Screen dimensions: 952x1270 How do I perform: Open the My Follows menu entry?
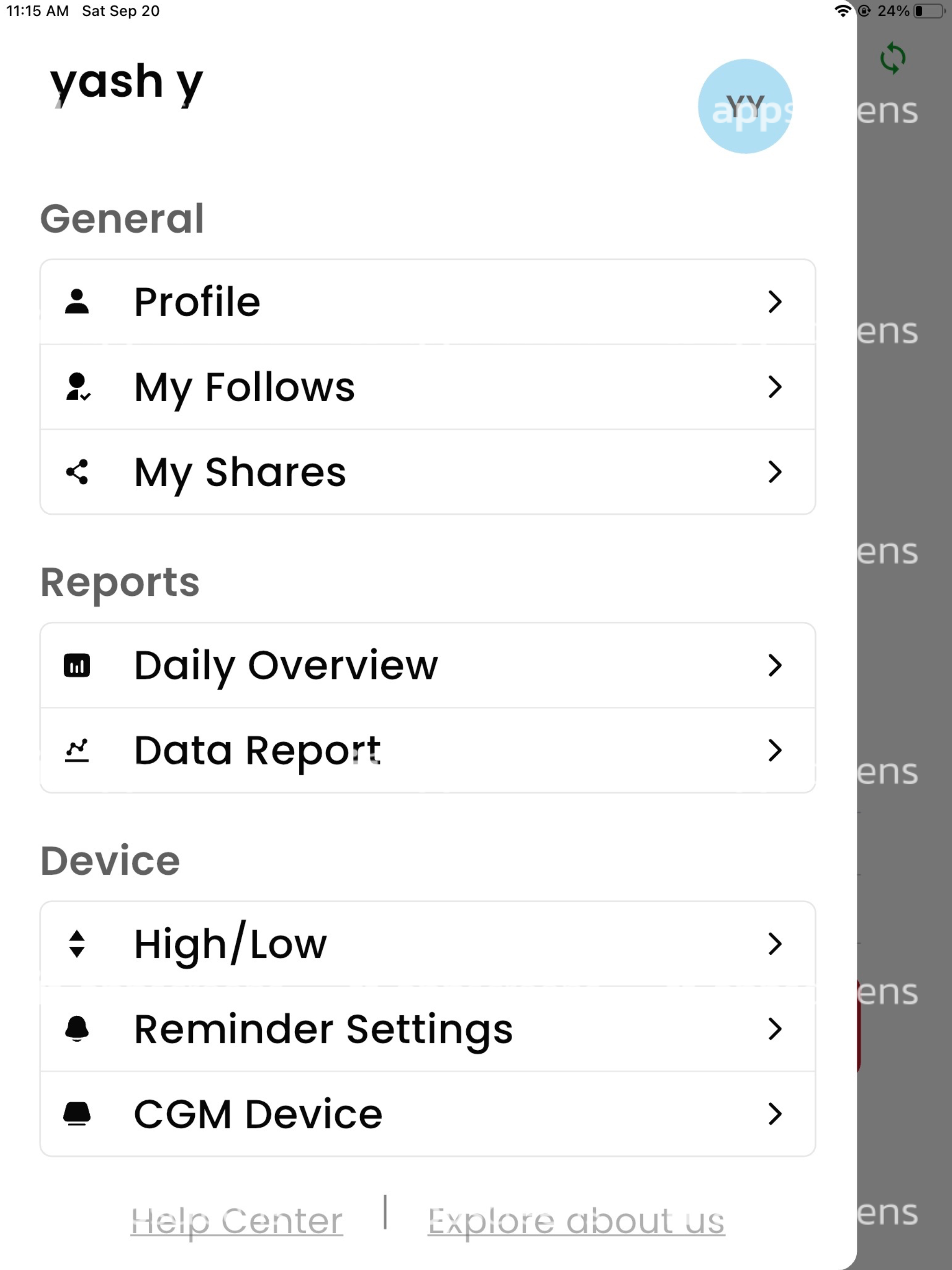pos(428,387)
